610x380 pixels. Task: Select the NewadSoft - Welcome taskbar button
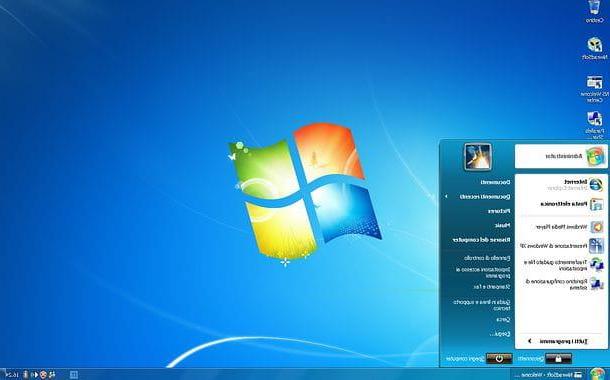pyautogui.click(x=549, y=375)
